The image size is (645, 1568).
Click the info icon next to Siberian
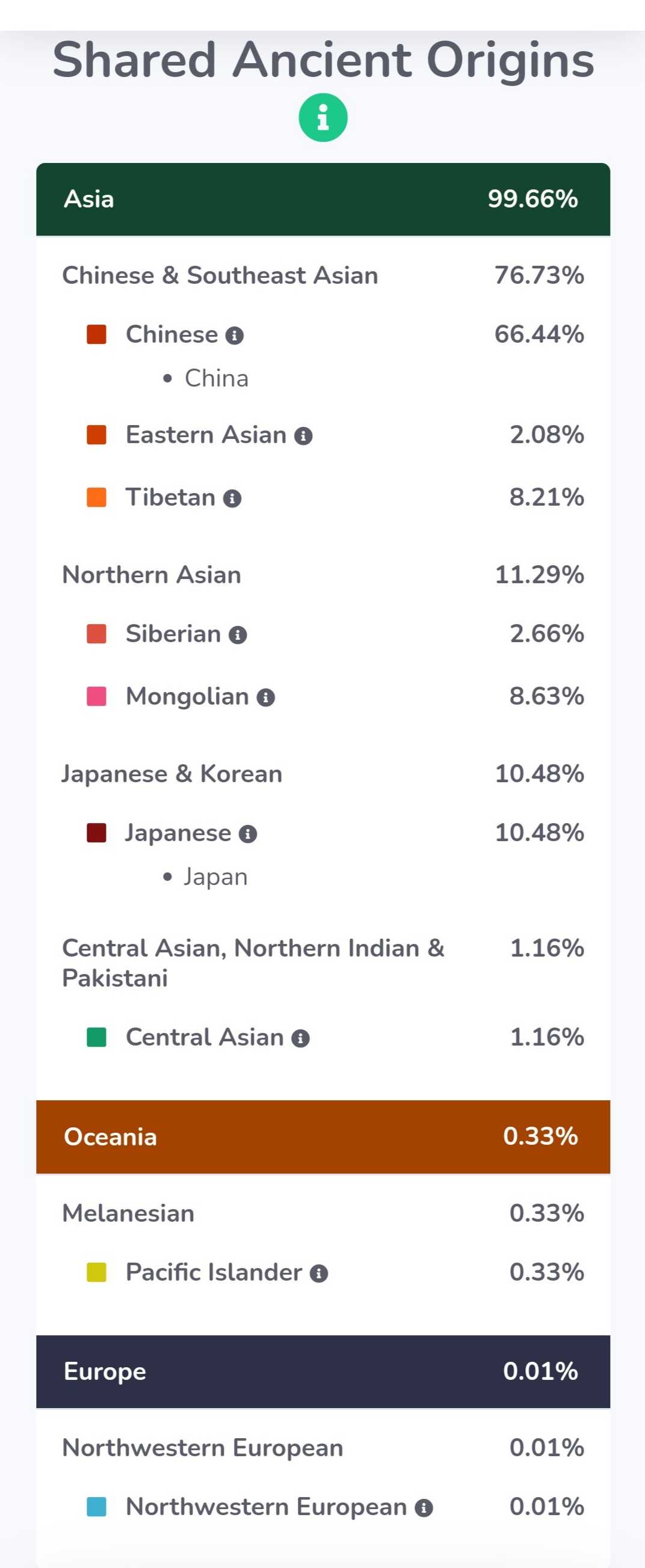tap(238, 635)
